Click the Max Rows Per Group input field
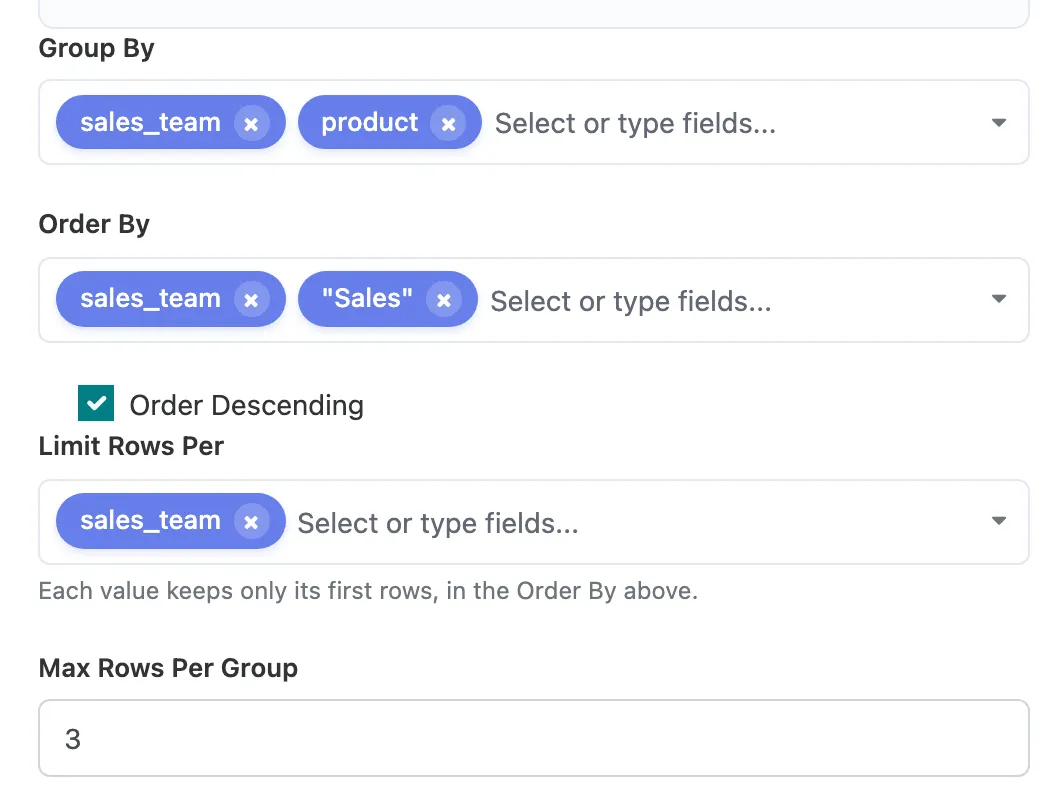Screen dimensions: 1040x804 click(x=534, y=738)
